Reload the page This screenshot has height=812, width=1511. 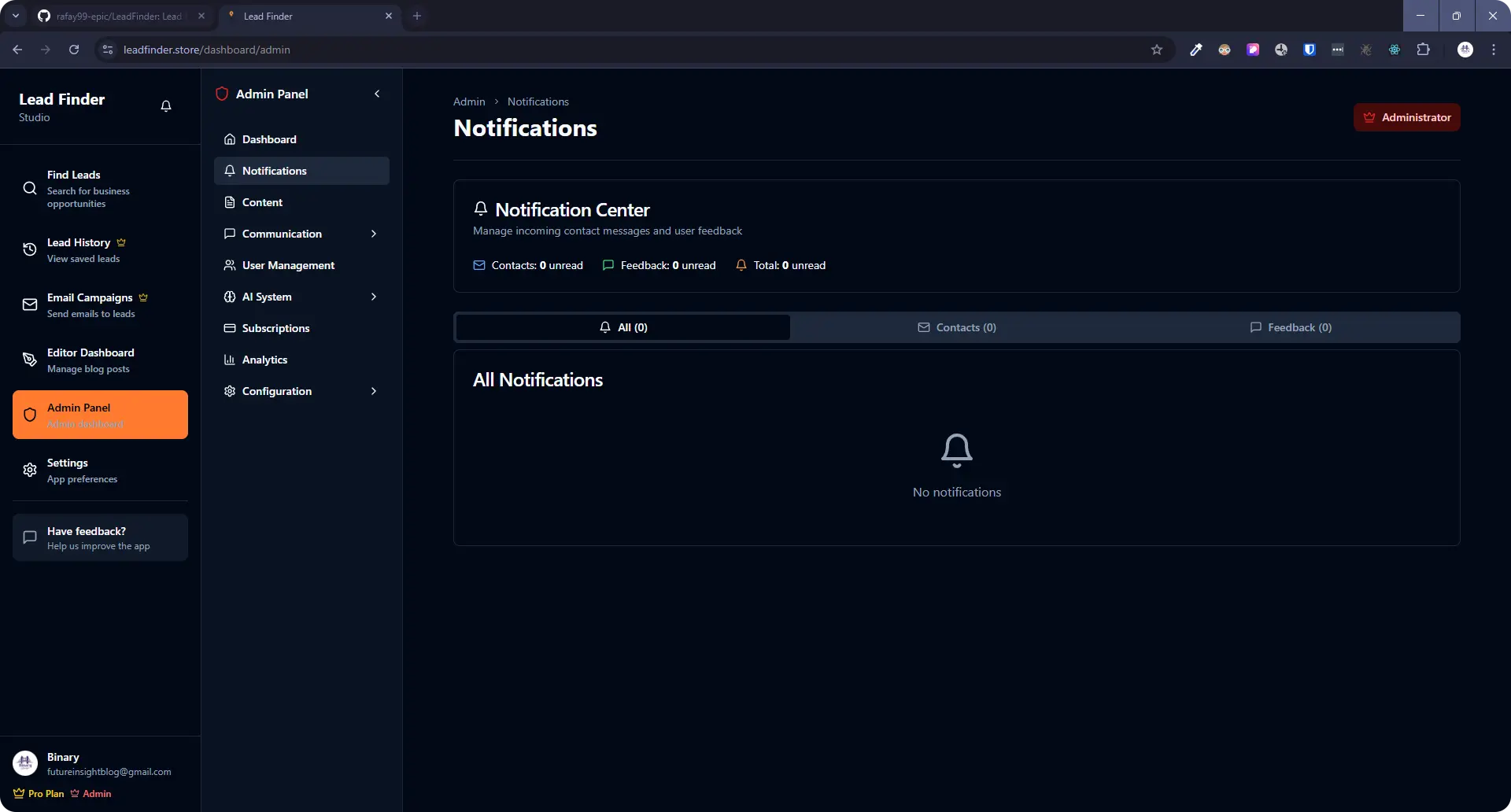tap(74, 50)
